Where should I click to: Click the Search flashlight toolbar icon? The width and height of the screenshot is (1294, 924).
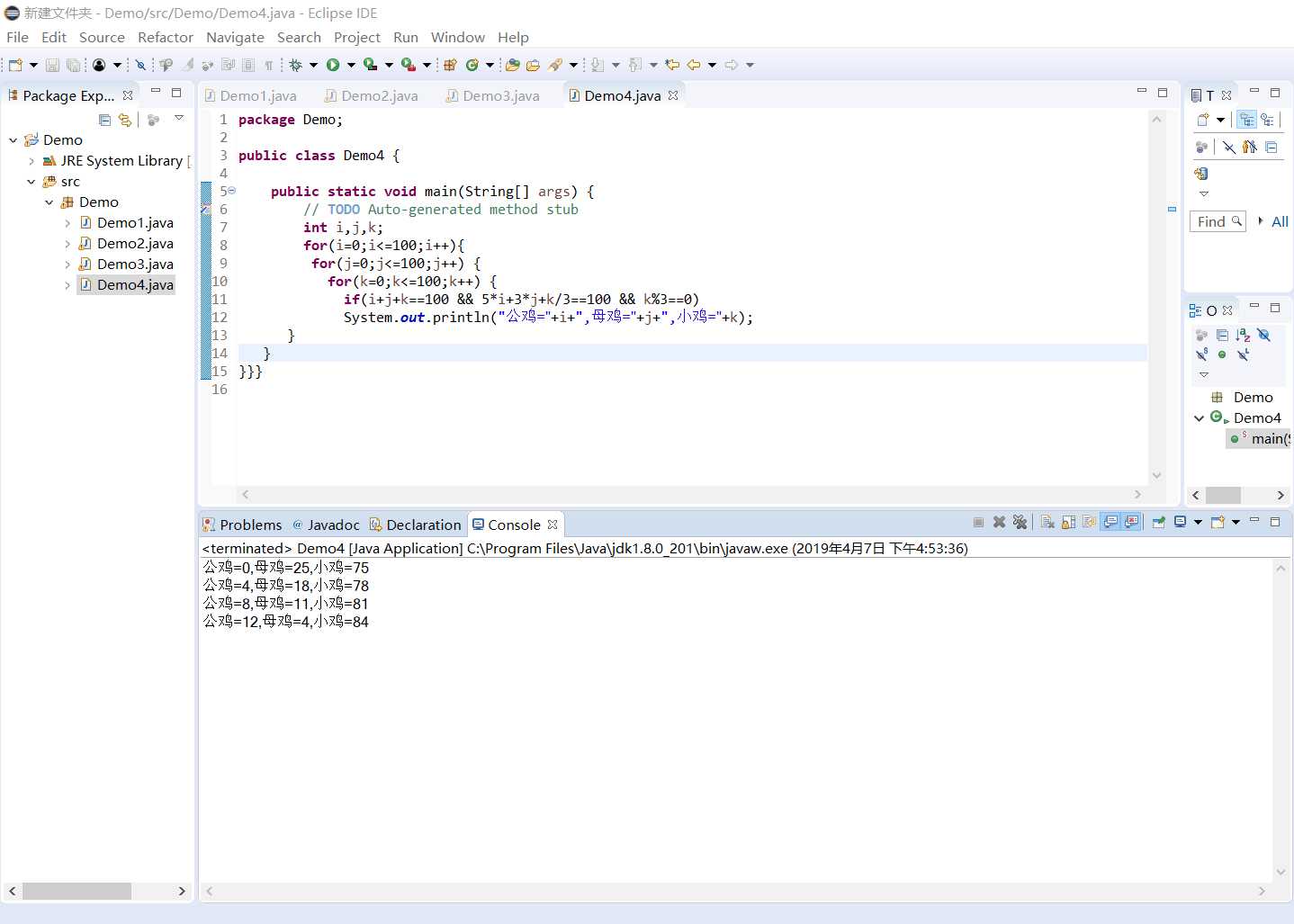click(x=555, y=65)
